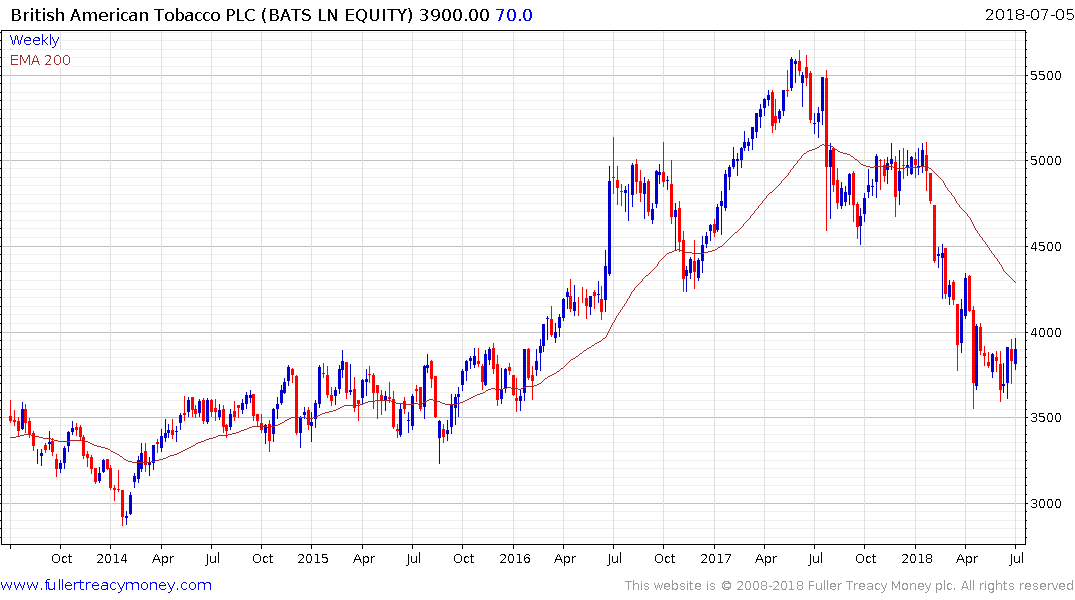Screen dimensions: 1075x600
Task: Click the 4000 price axis label
Action: (x=1046, y=333)
